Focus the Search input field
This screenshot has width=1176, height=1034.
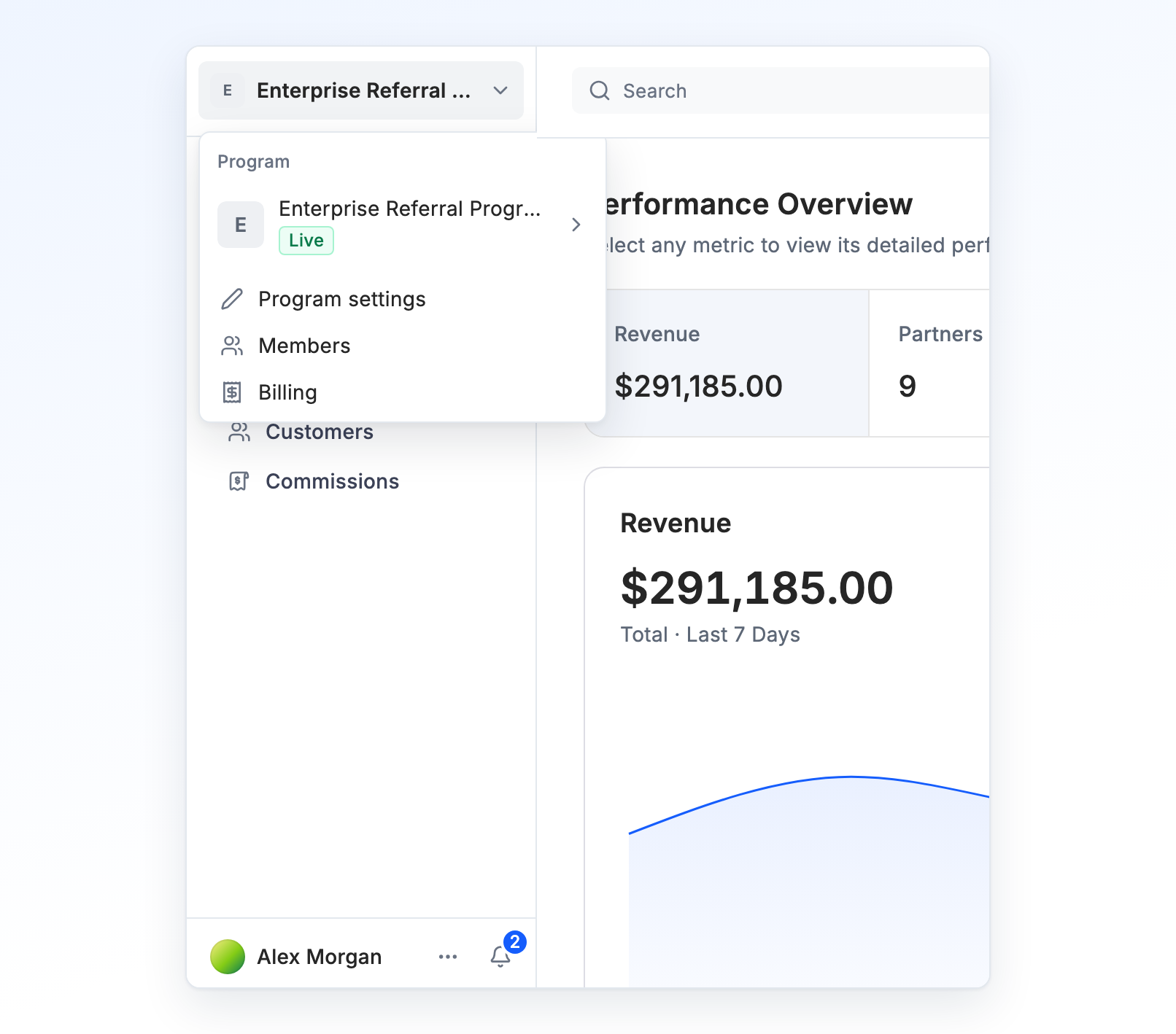pyautogui.click(x=781, y=90)
